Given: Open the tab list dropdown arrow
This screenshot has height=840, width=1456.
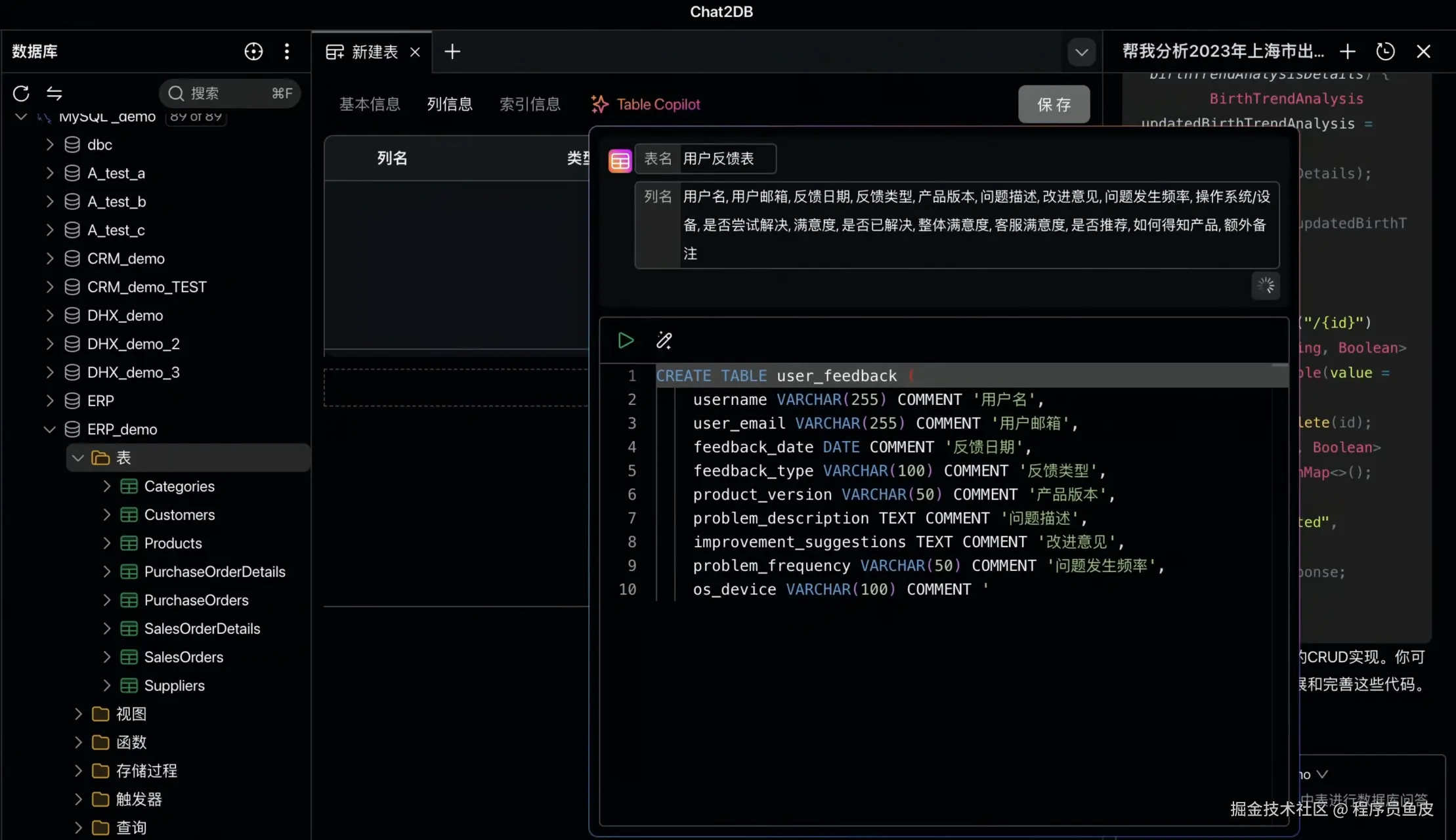Looking at the screenshot, I should (1081, 52).
